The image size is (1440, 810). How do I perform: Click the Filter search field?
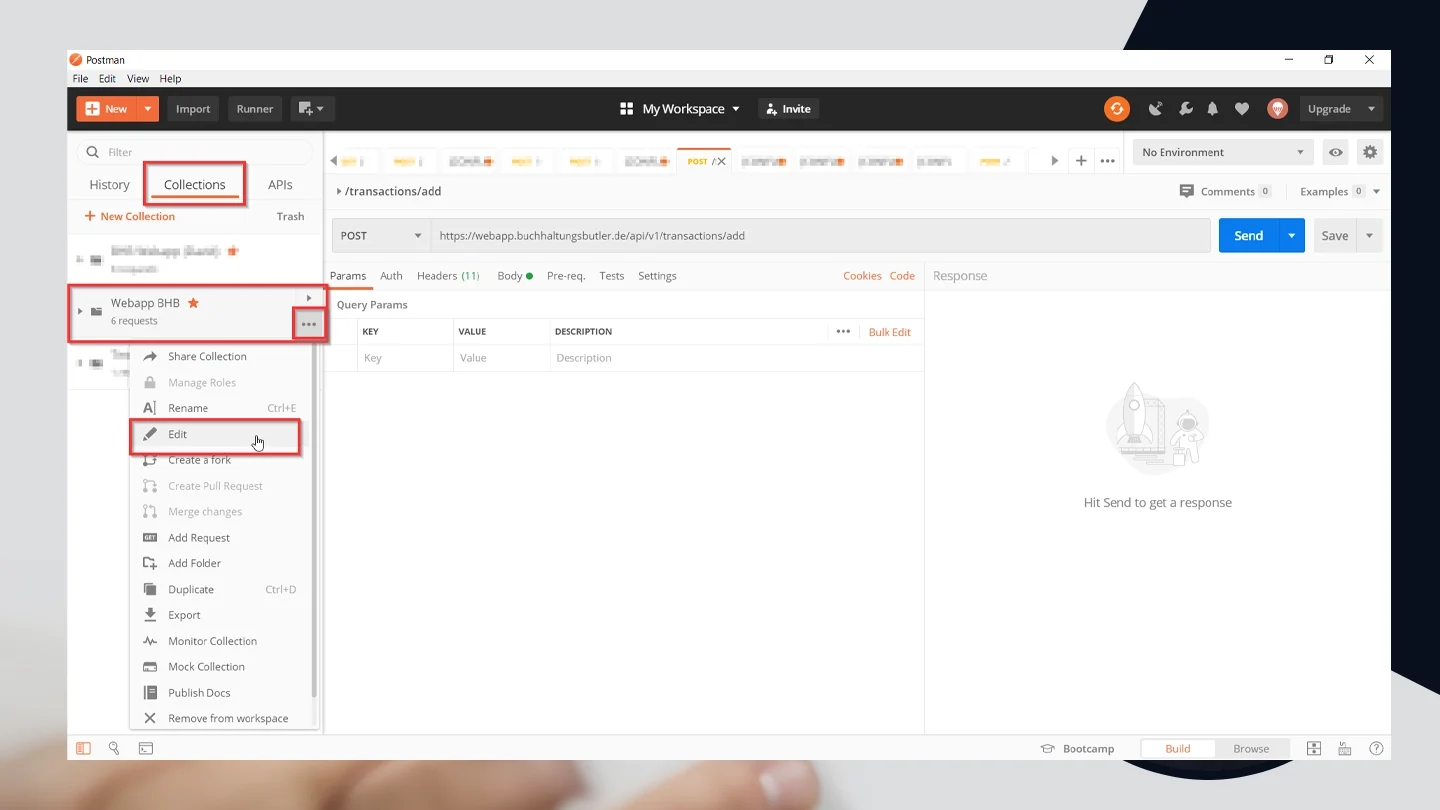[x=196, y=152]
